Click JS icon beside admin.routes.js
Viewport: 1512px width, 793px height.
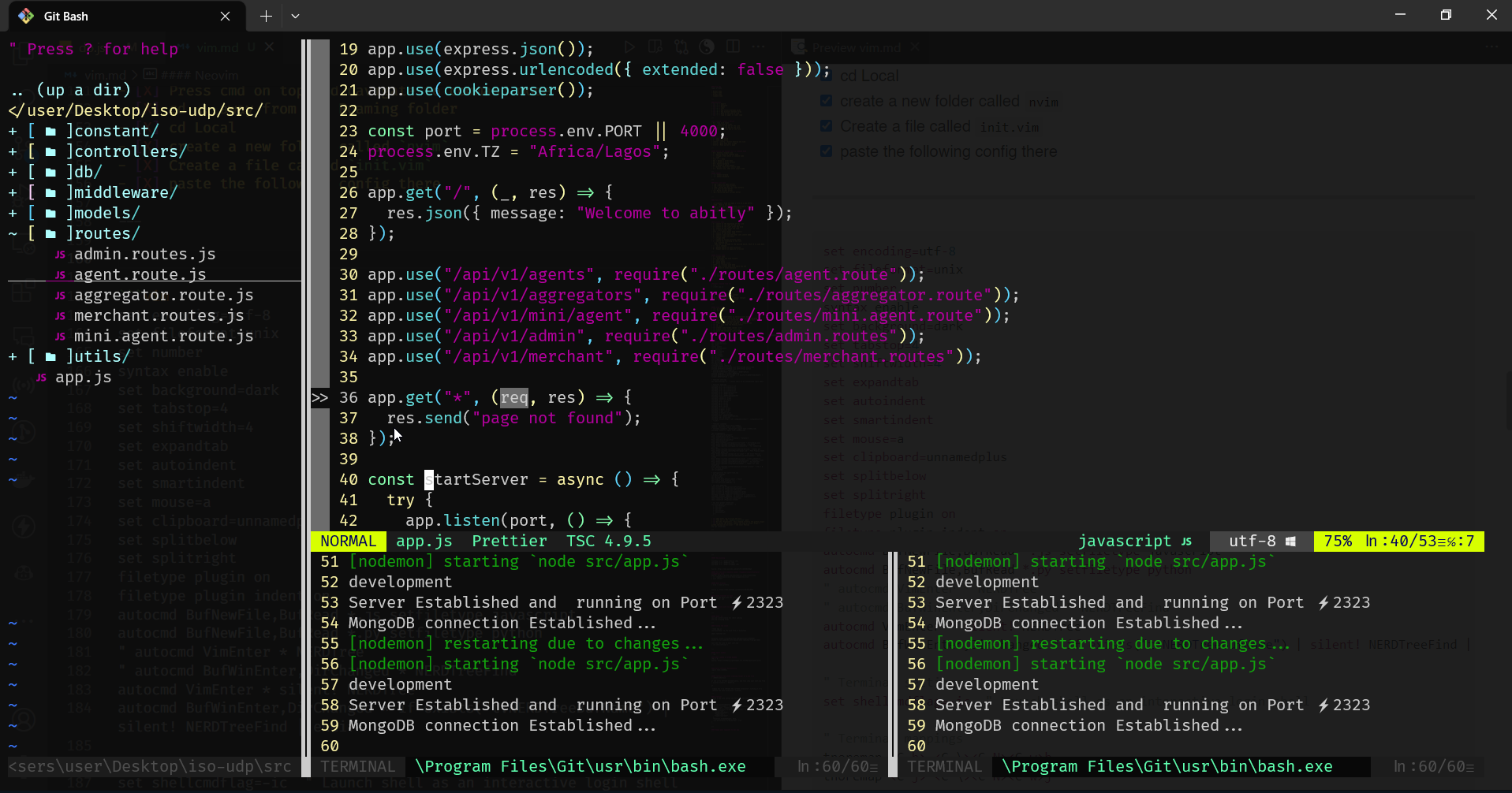60,255
